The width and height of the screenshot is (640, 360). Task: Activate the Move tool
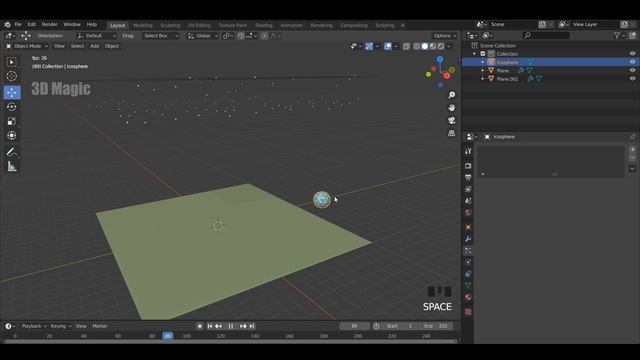click(x=12, y=92)
